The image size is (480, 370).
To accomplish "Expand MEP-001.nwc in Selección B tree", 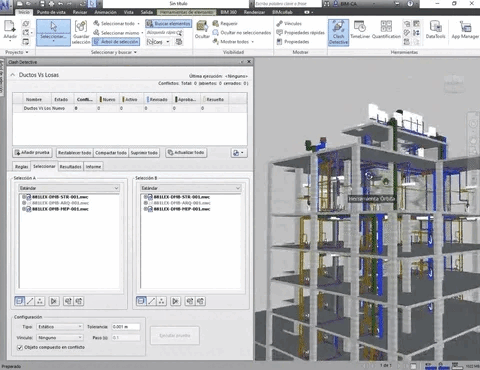I will 146,209.
